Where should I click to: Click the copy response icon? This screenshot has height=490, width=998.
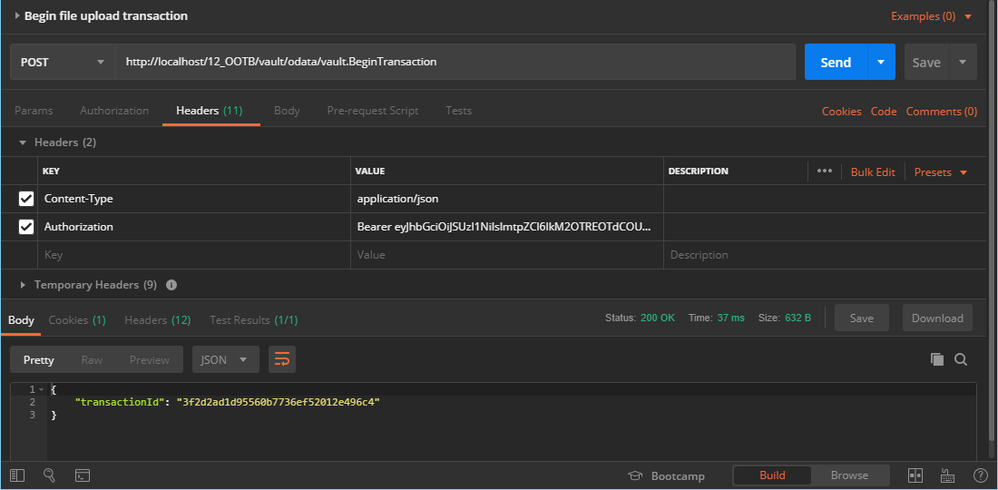(x=937, y=359)
